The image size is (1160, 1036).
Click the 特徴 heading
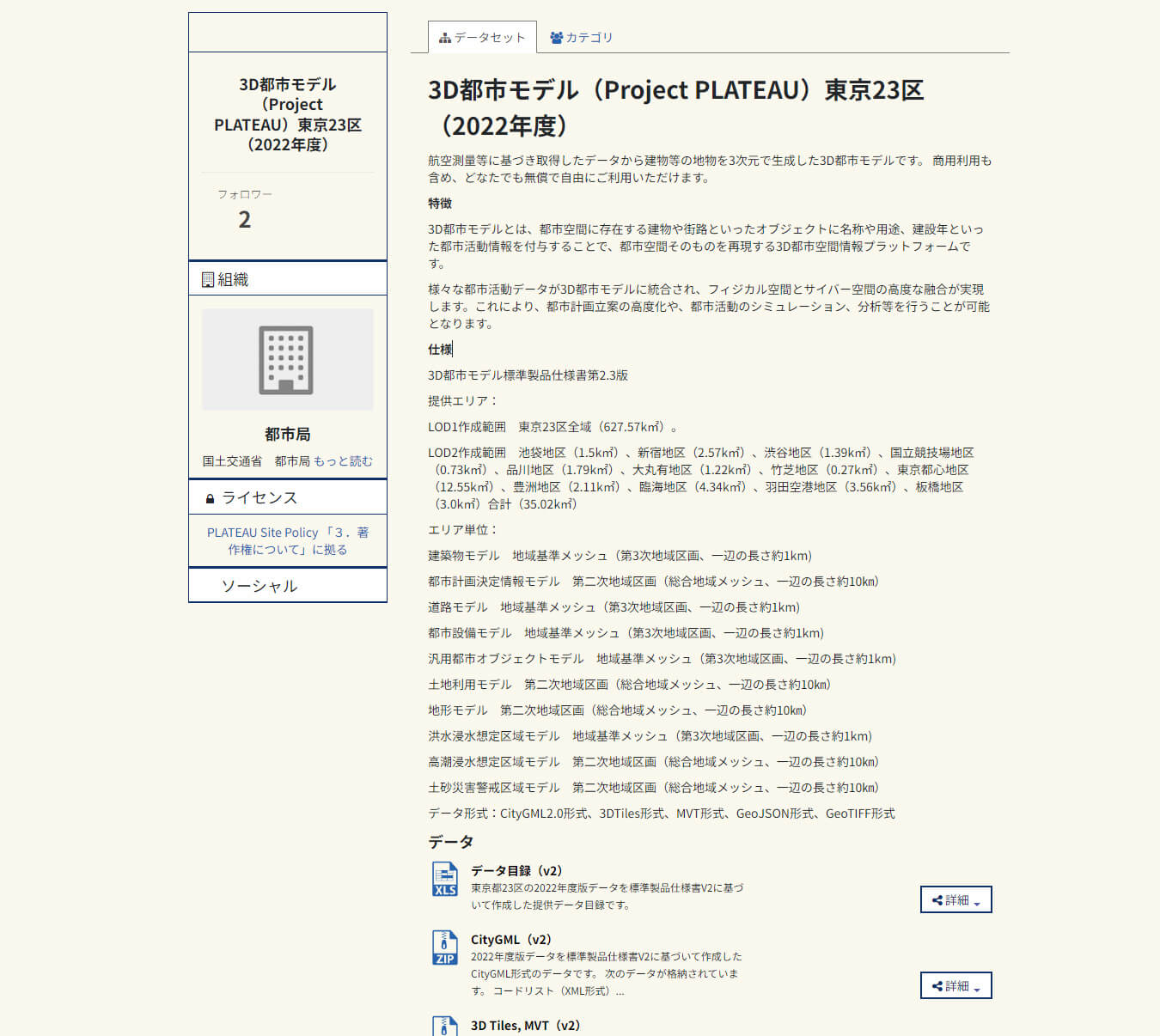(x=440, y=204)
